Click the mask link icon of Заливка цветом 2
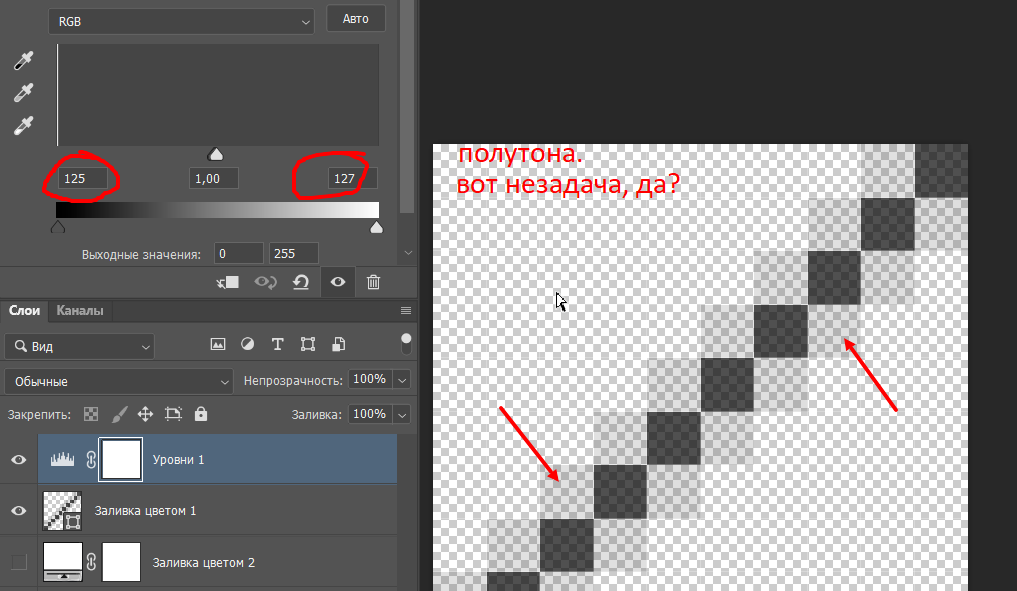The height and width of the screenshot is (591, 1017). (91, 562)
